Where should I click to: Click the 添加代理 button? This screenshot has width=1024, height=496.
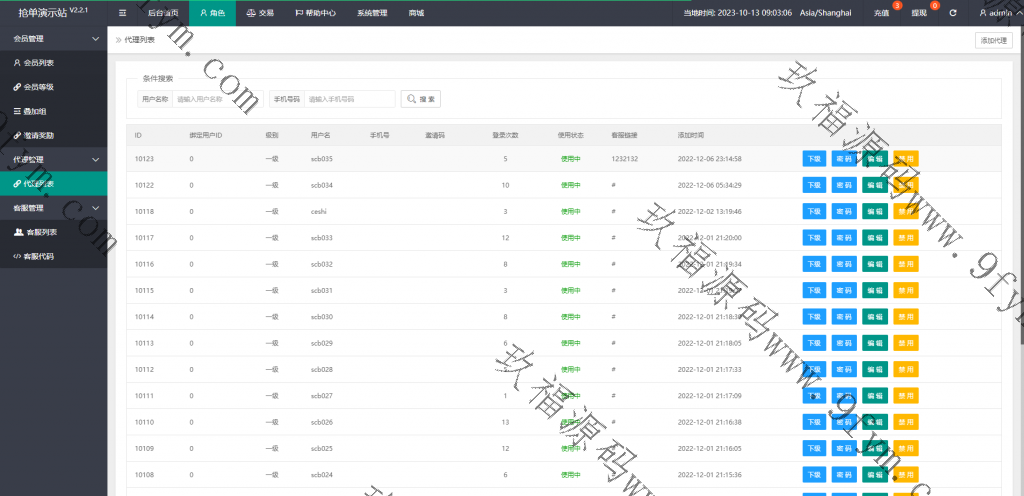[993, 40]
